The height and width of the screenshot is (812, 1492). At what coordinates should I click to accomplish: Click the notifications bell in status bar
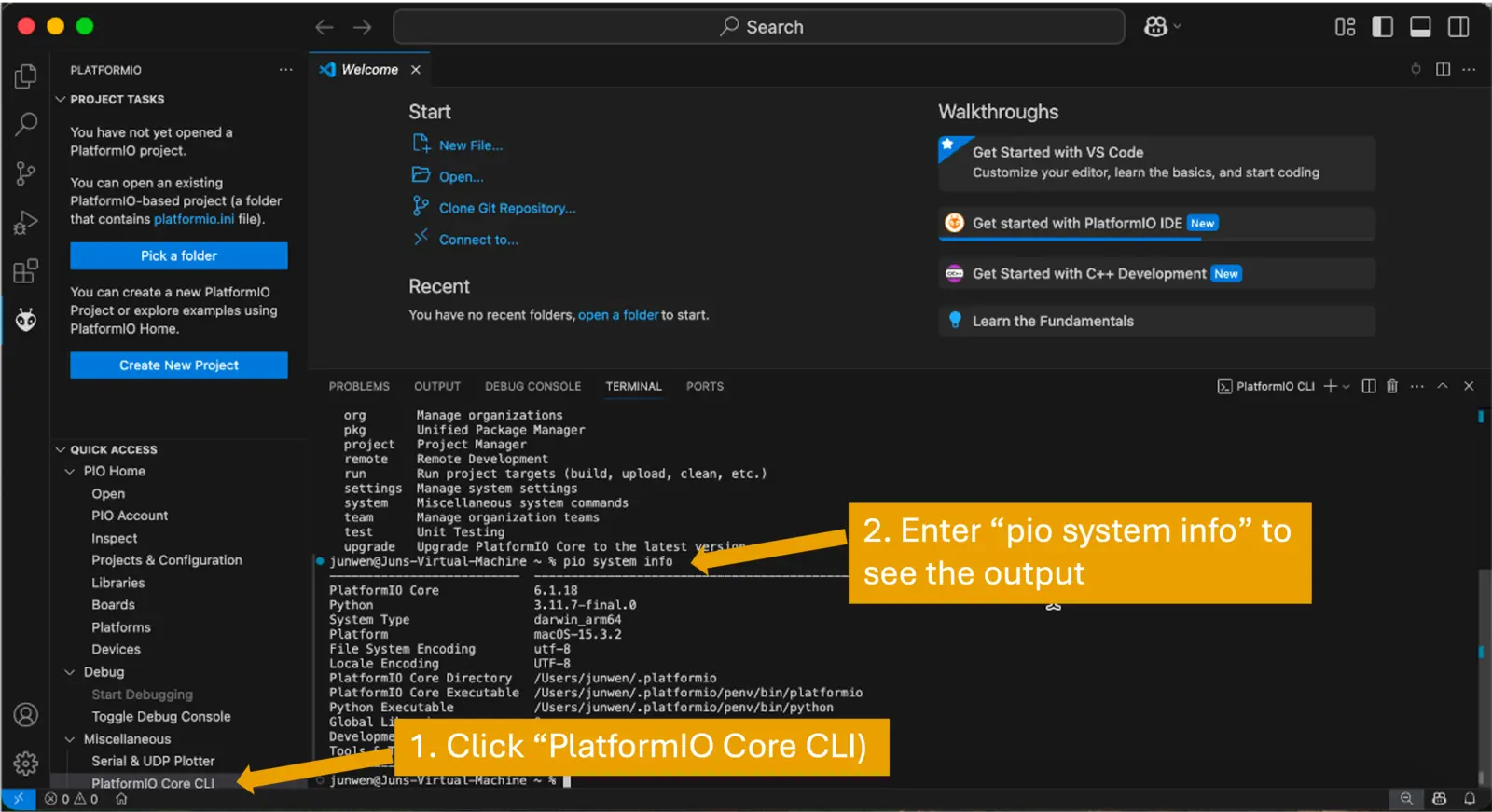[x=1470, y=799]
